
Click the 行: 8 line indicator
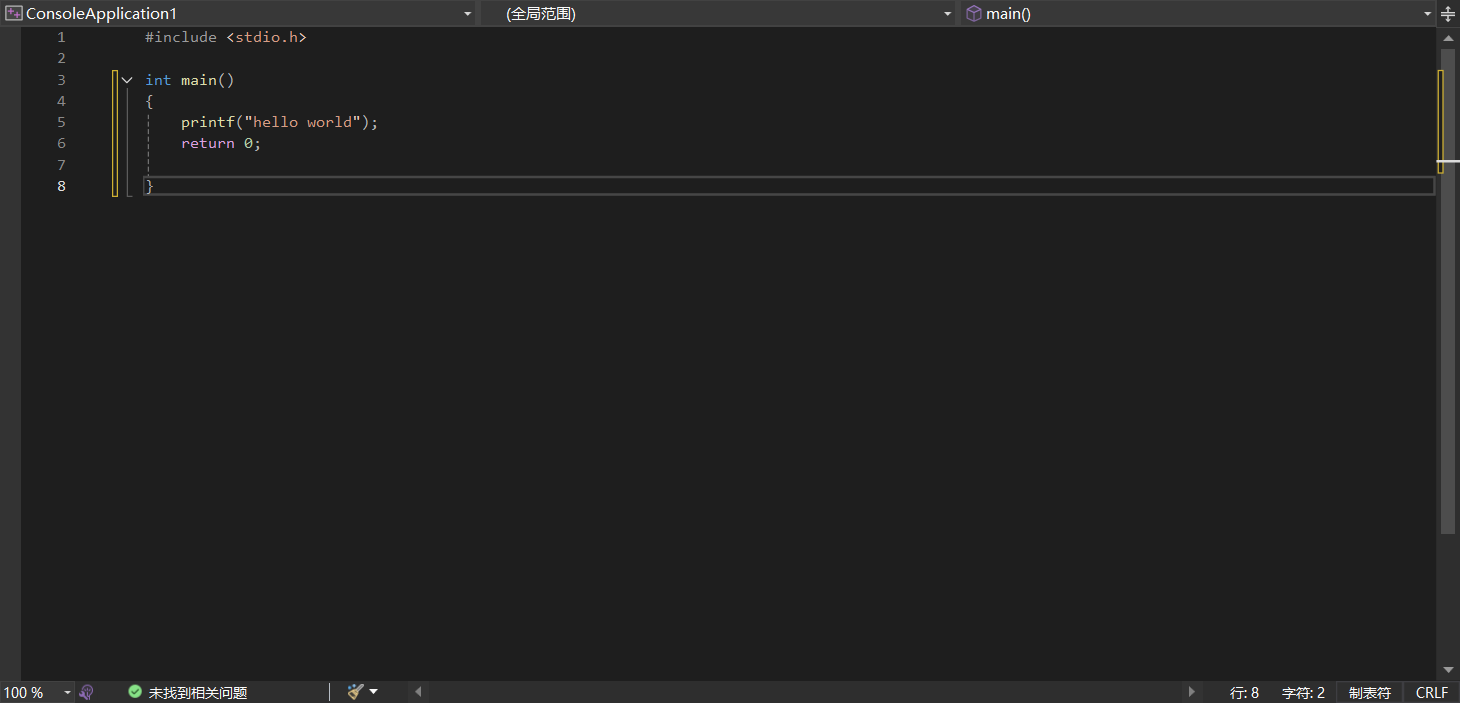[1244, 692]
